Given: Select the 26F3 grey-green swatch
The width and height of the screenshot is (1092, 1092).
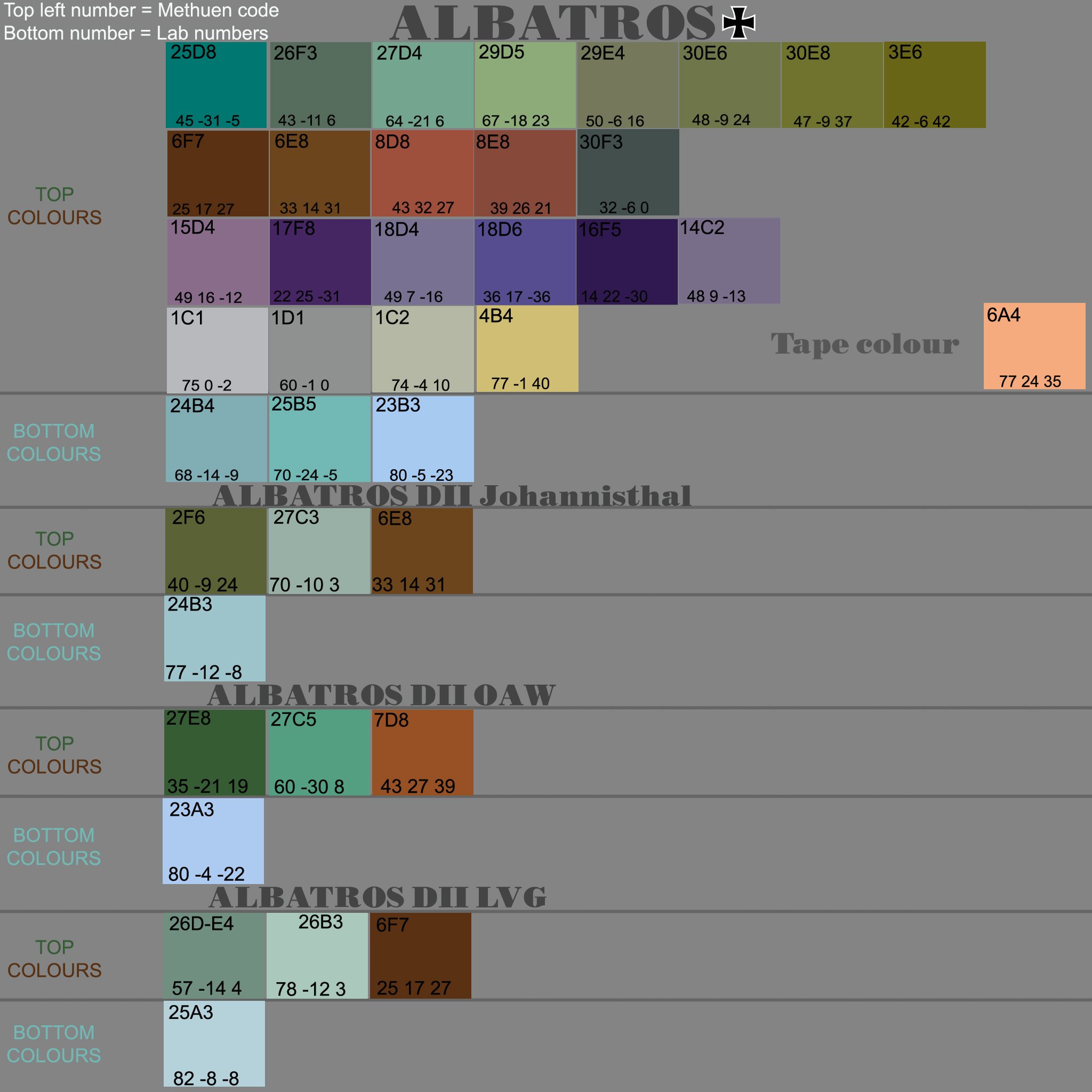Looking at the screenshot, I should pos(320,85).
